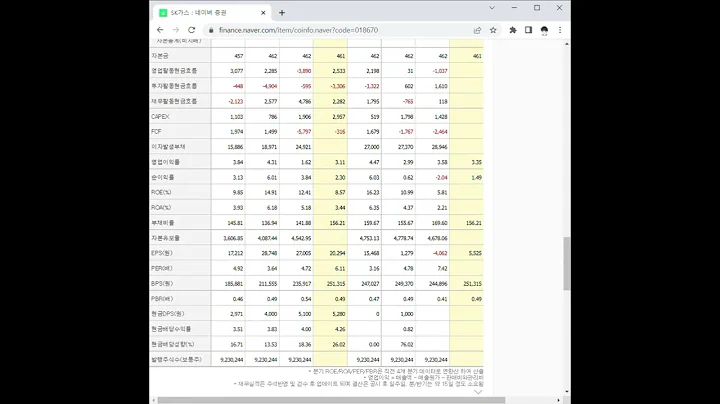Expand the tab search chevron
The height and width of the screenshot is (404, 720).
pos(492,8)
